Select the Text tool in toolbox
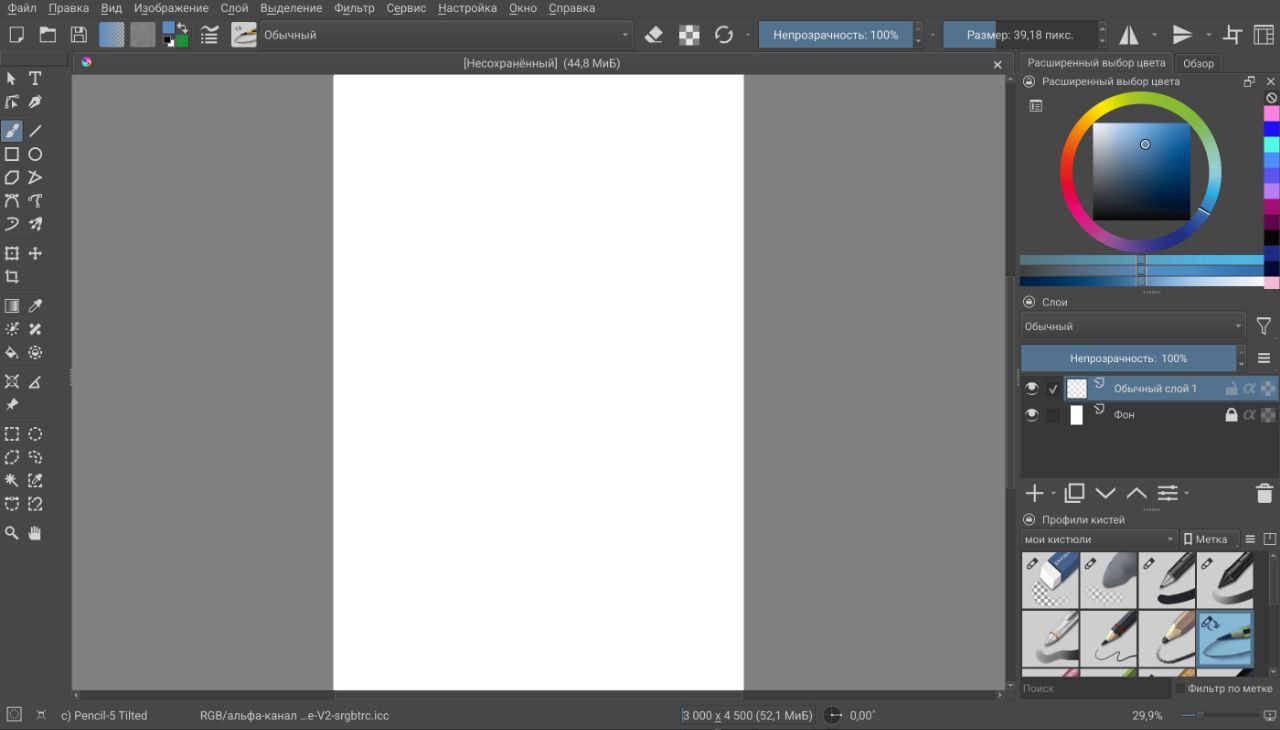Screen dimensions: 1280x730 click(35, 78)
